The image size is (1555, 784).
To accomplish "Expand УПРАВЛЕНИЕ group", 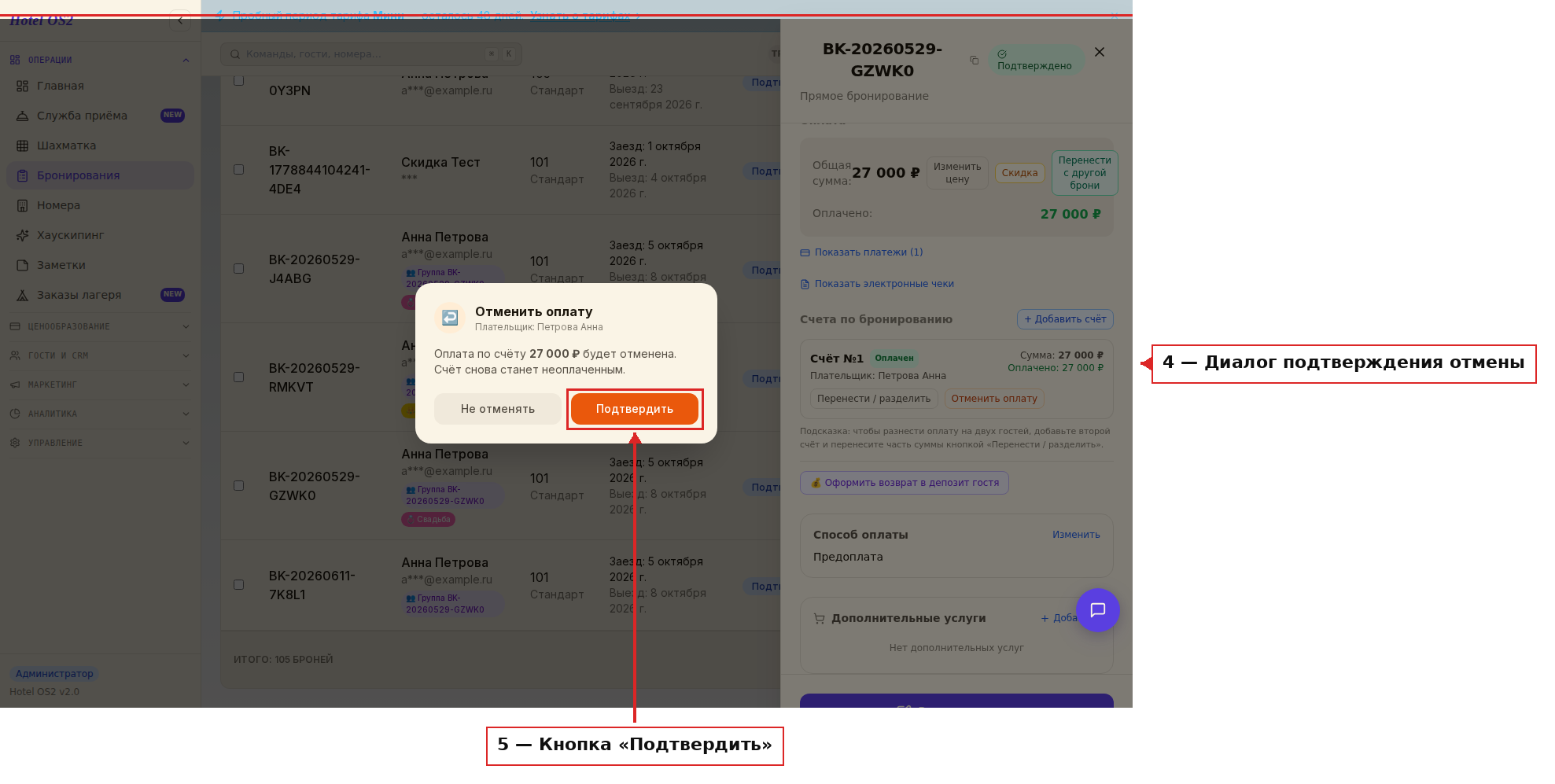I will (100, 443).
